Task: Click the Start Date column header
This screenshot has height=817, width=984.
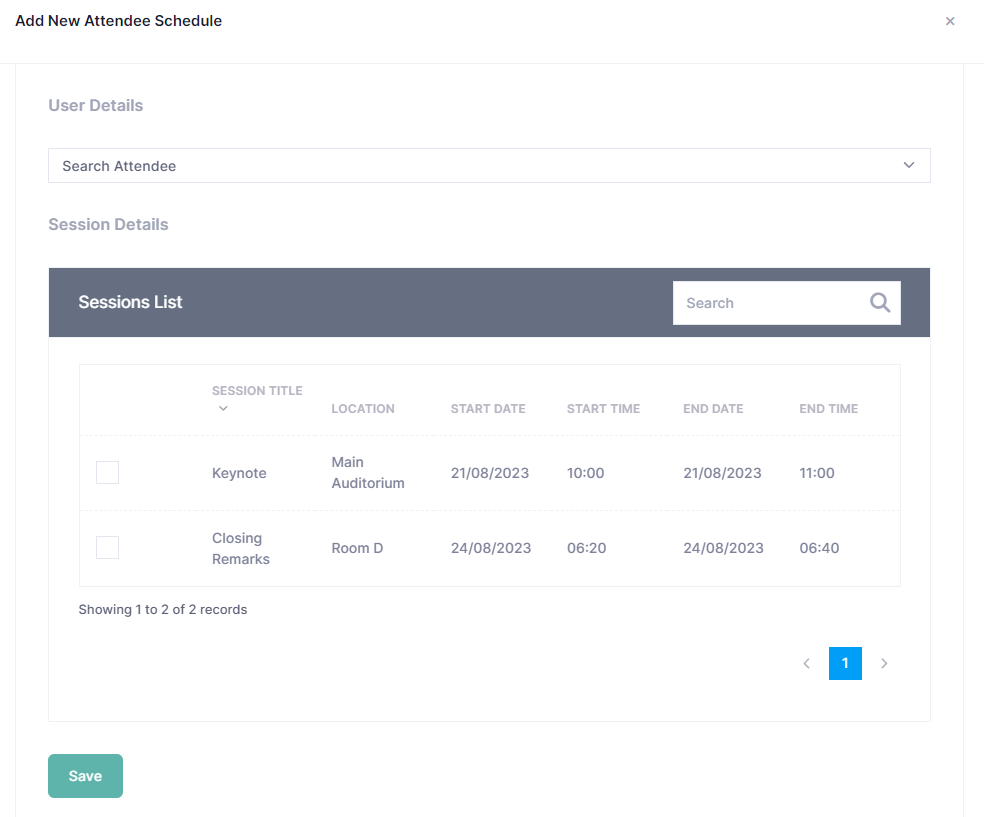Action: 488,408
